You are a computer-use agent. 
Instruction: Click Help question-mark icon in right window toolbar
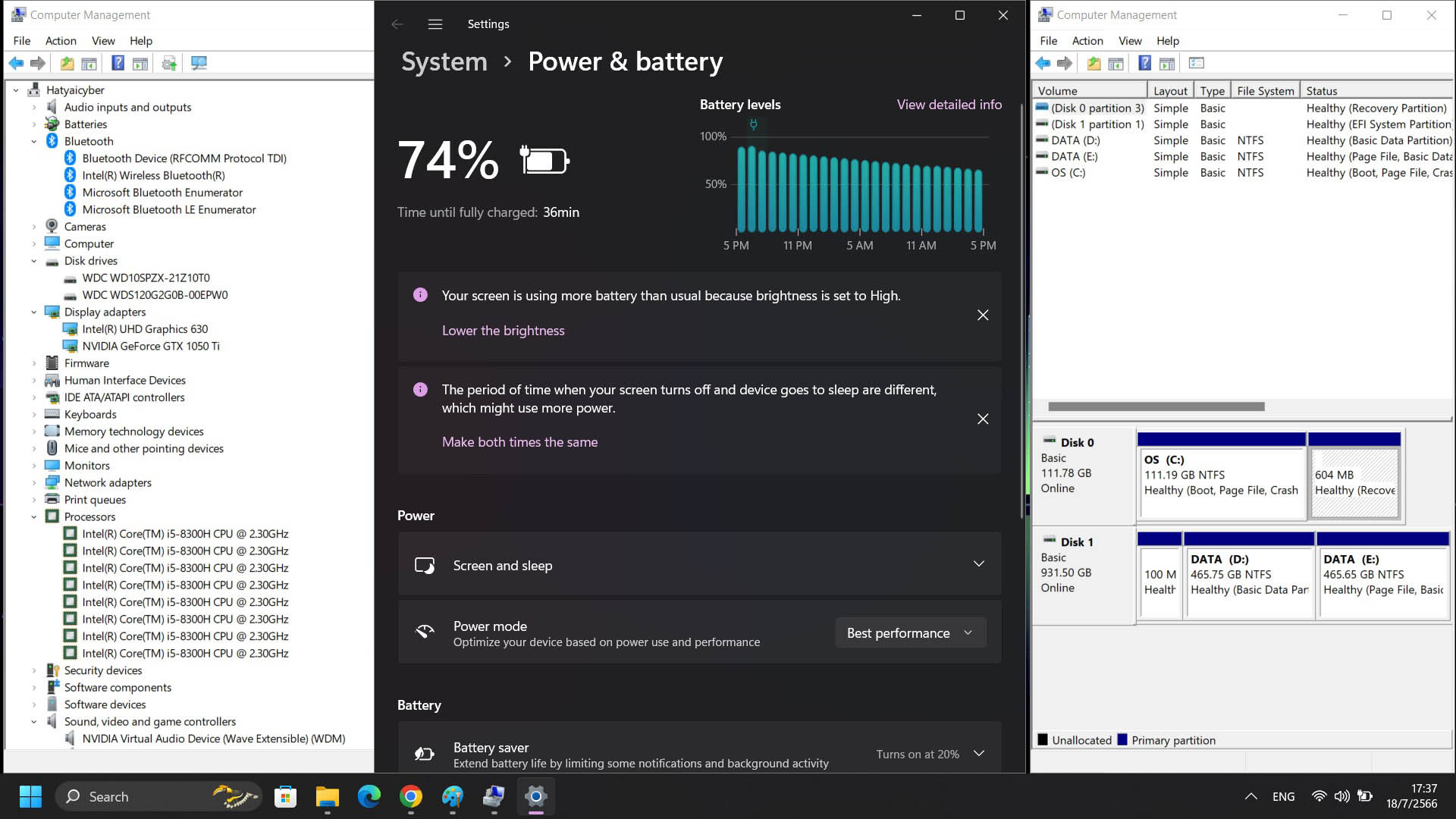[x=1145, y=64]
